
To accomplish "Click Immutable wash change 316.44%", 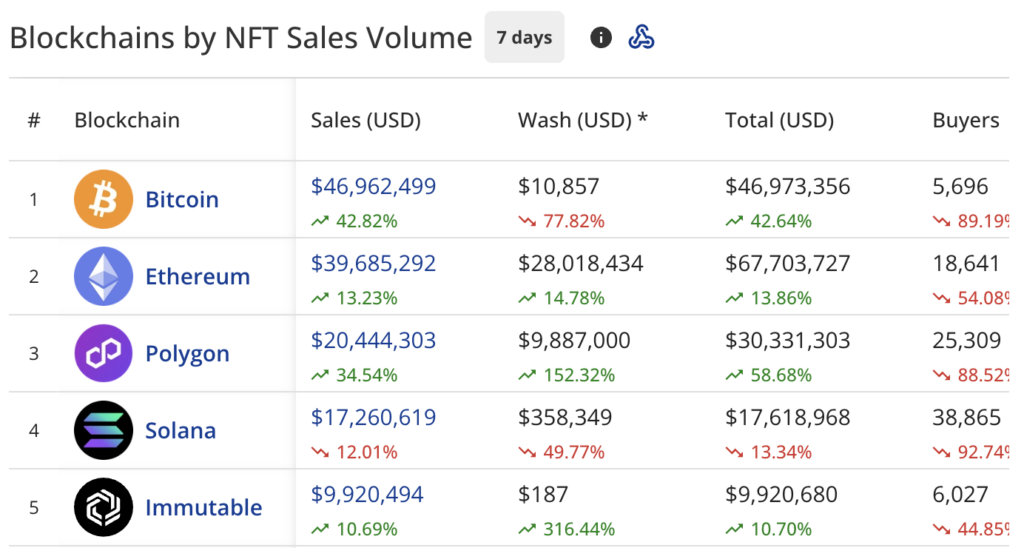I will pyautogui.click(x=567, y=530).
